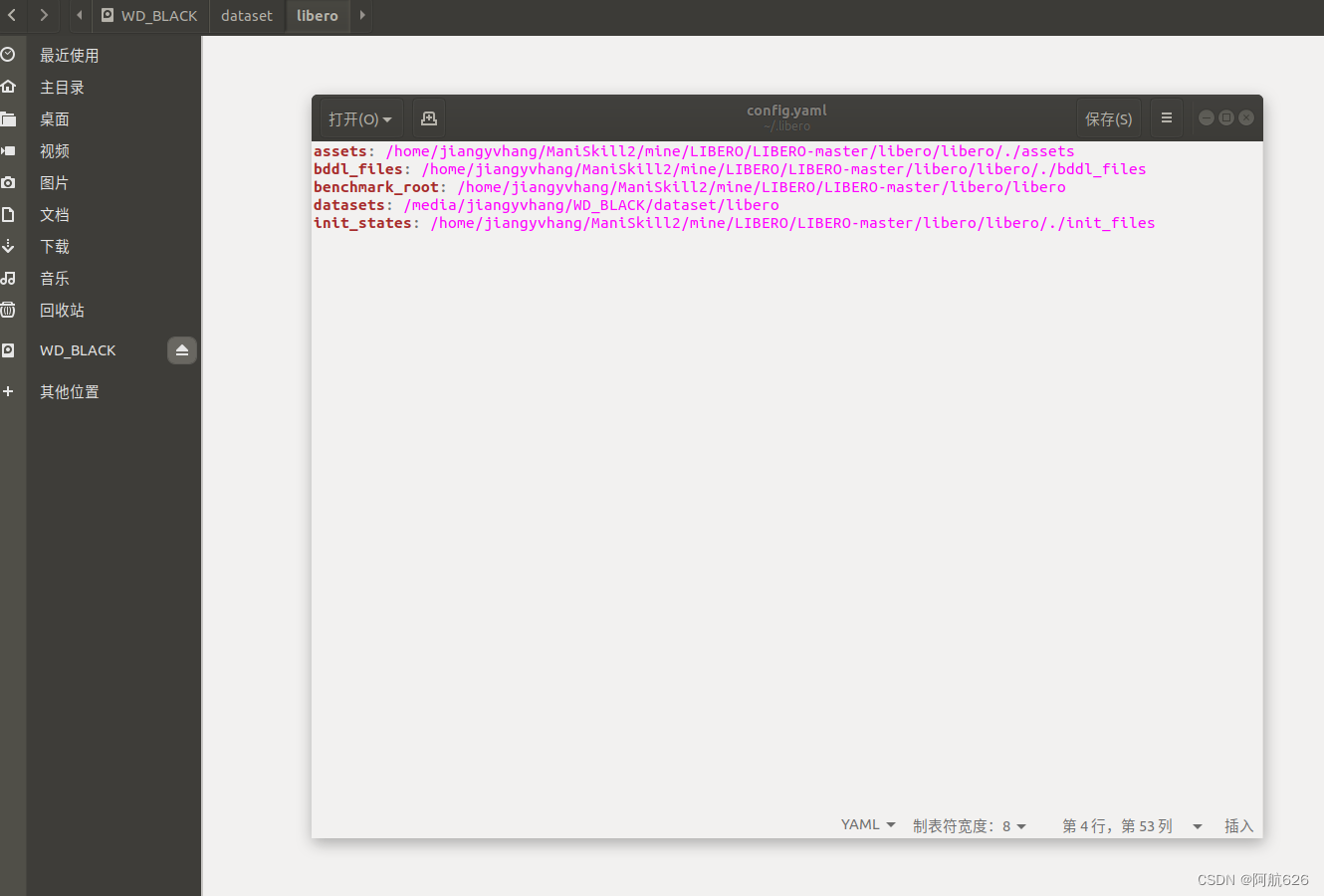Open the 打开(O) file dropdown in gedit

360,118
